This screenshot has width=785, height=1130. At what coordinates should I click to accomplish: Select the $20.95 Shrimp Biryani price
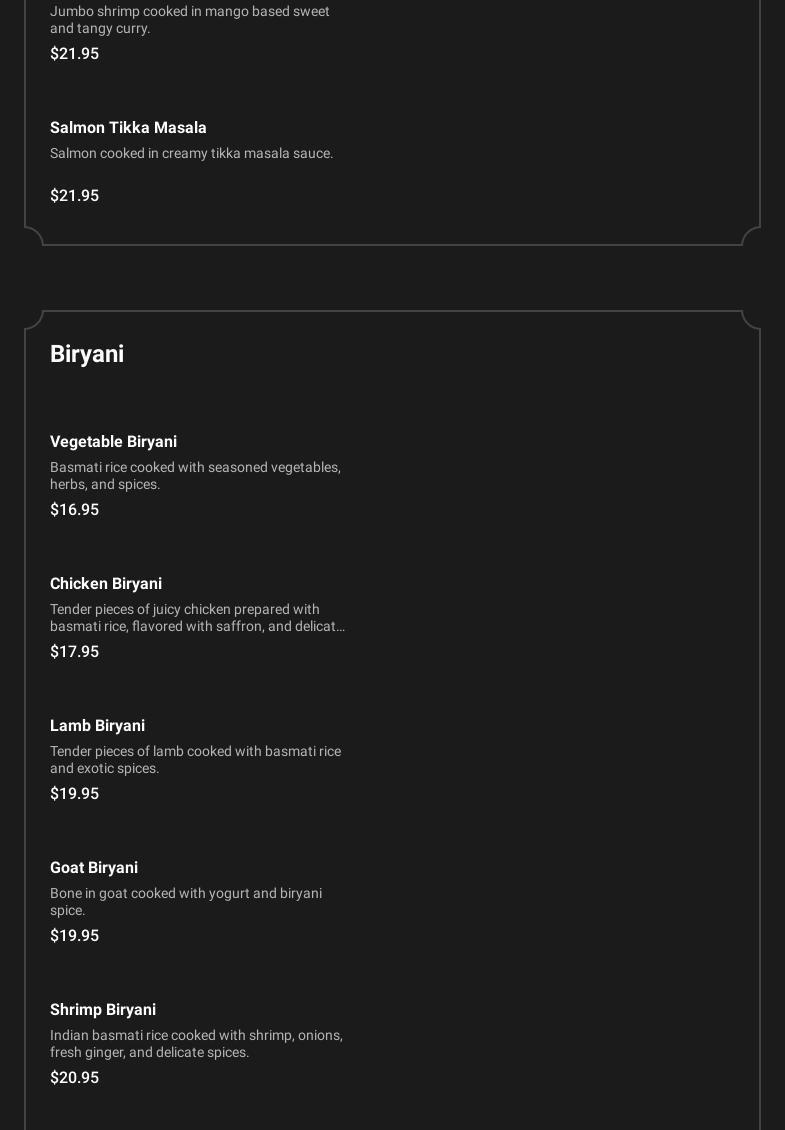[x=74, y=1077]
